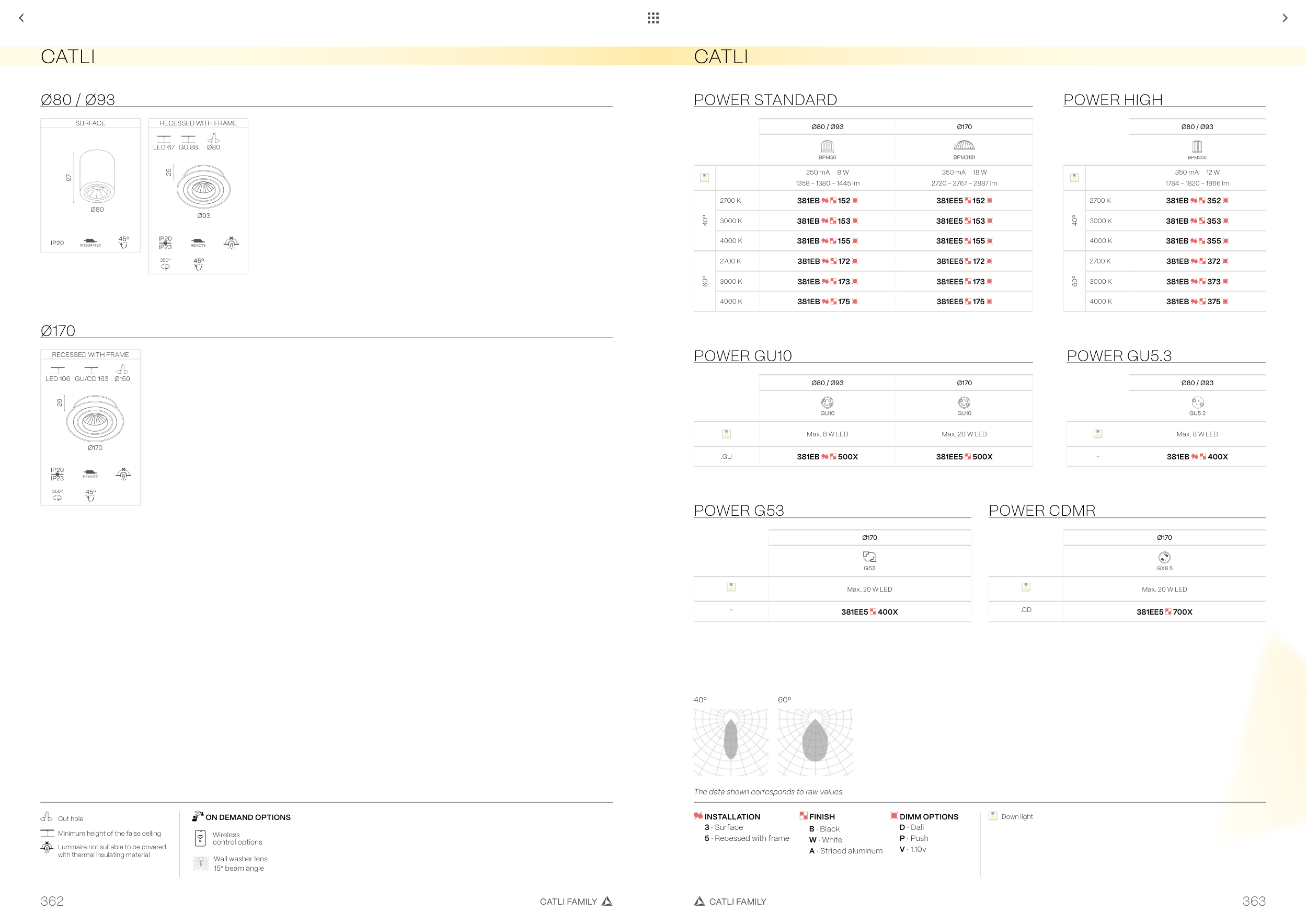
Task: Click the Cut hole legend icon
Action: [47, 817]
